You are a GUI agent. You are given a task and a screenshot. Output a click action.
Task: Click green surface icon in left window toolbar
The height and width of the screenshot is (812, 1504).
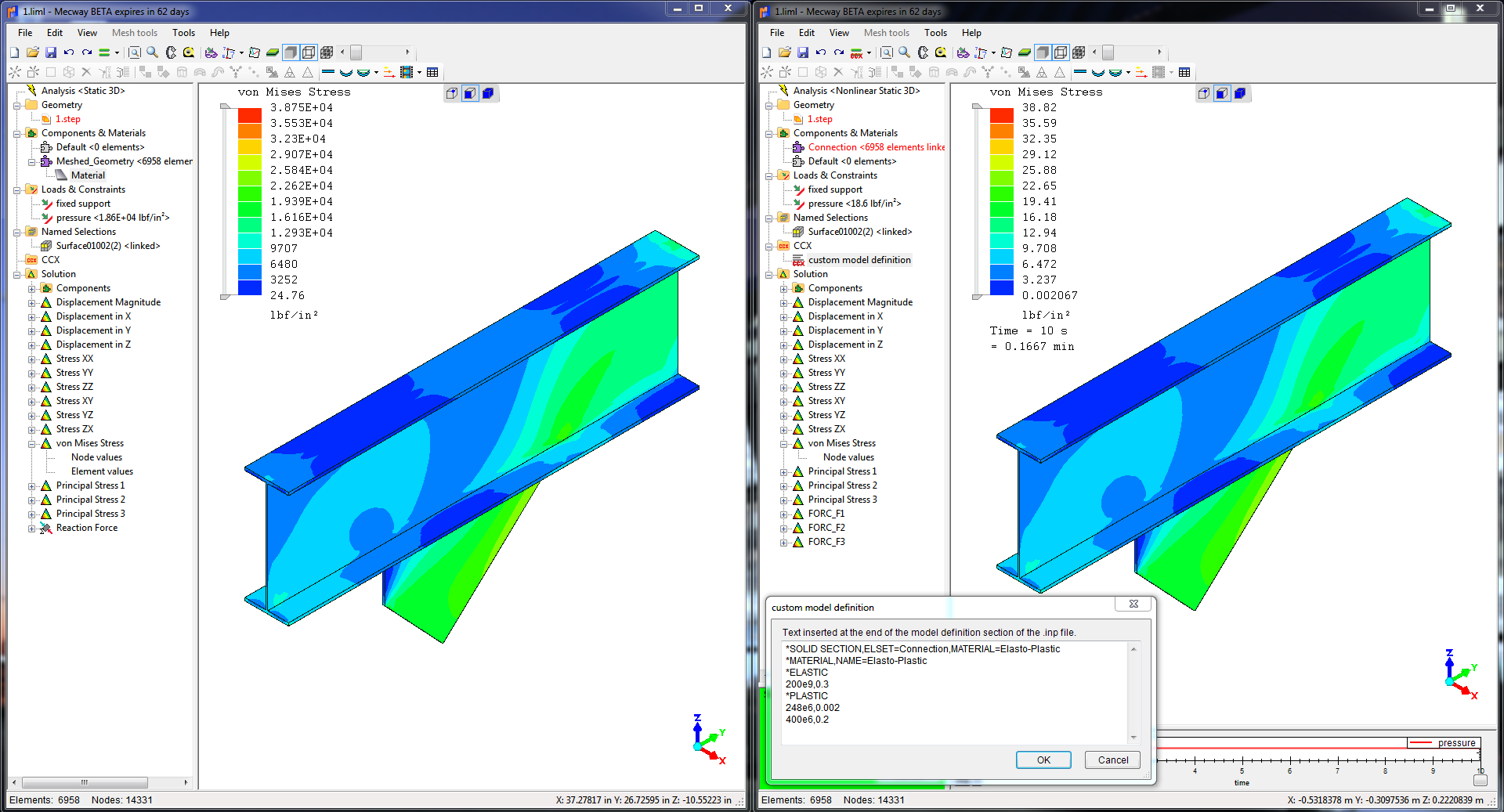coord(273,52)
